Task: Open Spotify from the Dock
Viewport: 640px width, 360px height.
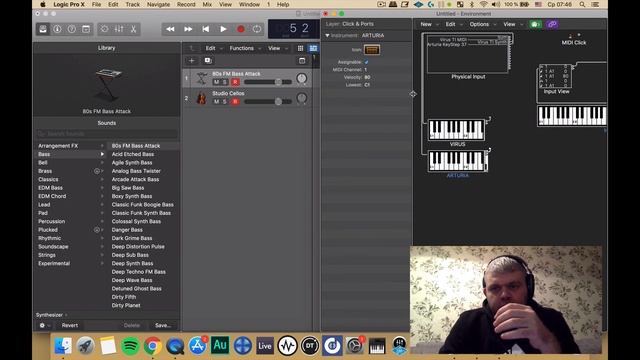Action: pyautogui.click(x=130, y=346)
